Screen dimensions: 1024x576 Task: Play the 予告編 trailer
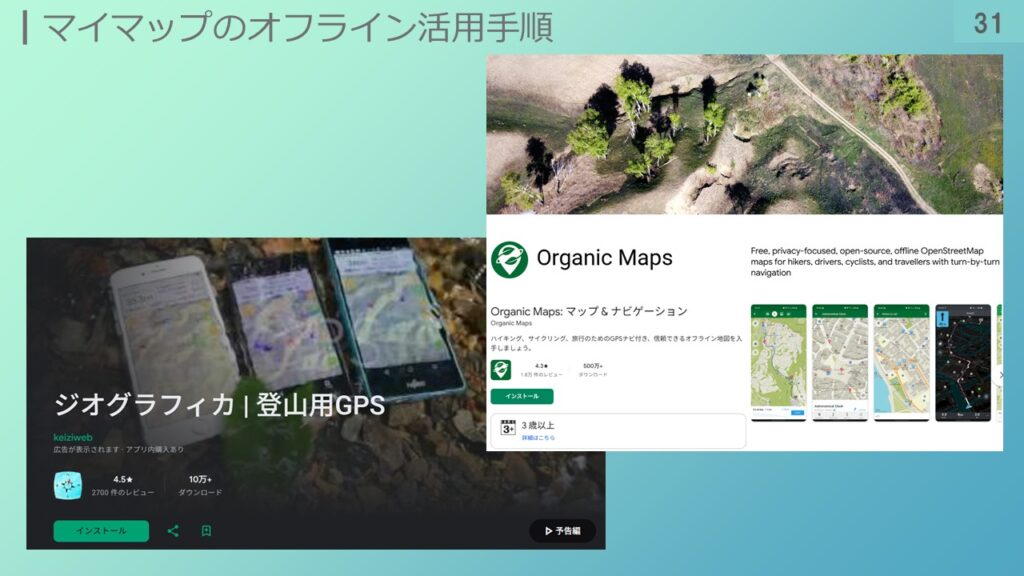point(562,531)
